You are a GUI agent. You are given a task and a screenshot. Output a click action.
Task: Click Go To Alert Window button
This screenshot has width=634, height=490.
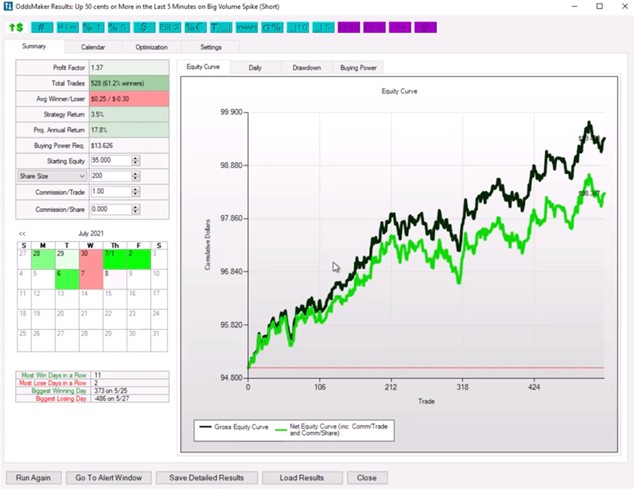pyautogui.click(x=110, y=477)
